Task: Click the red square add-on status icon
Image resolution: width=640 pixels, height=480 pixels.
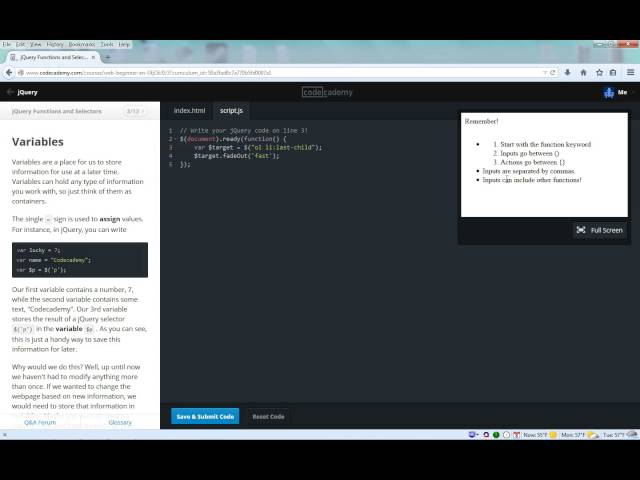Action: click(x=486, y=435)
